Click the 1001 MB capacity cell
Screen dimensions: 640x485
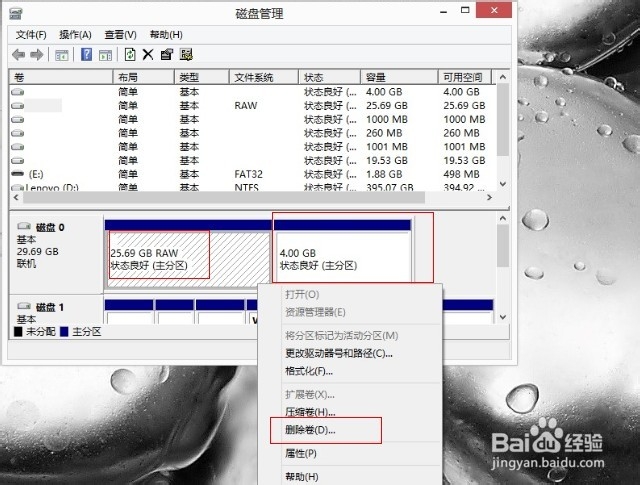(x=387, y=147)
